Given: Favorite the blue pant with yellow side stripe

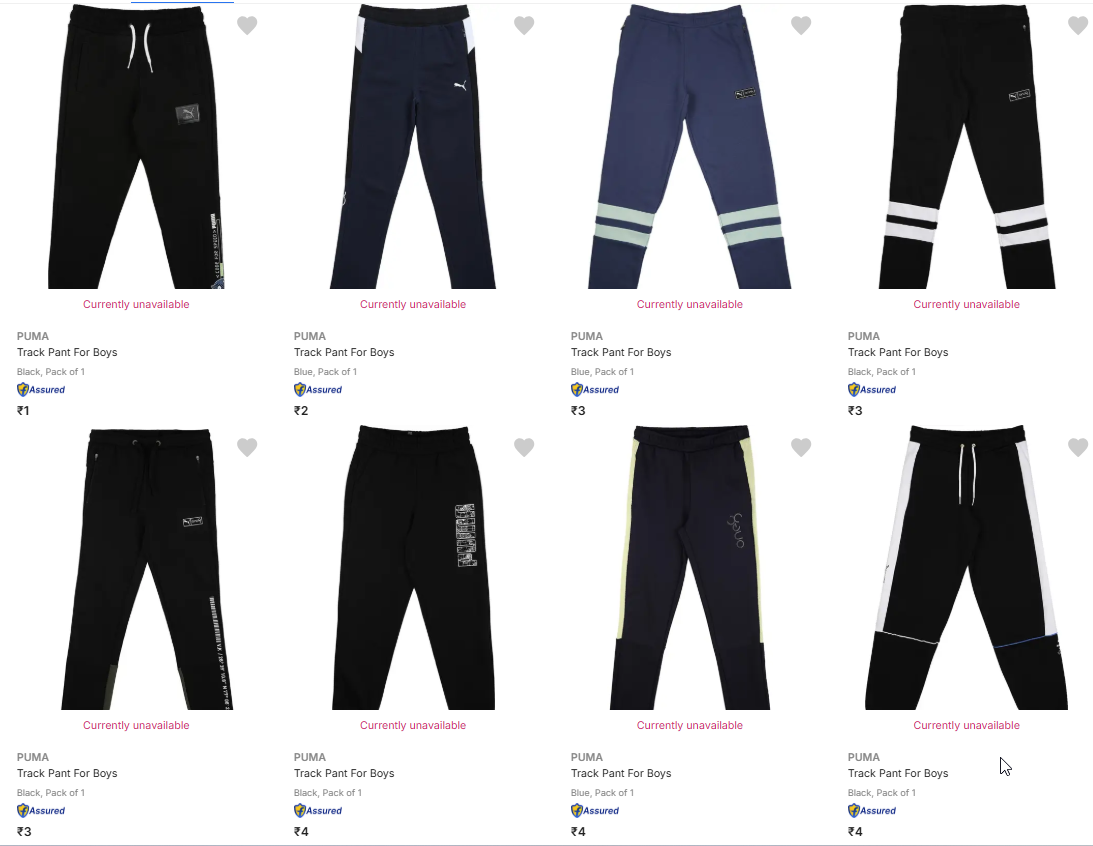Looking at the screenshot, I should 801,447.
